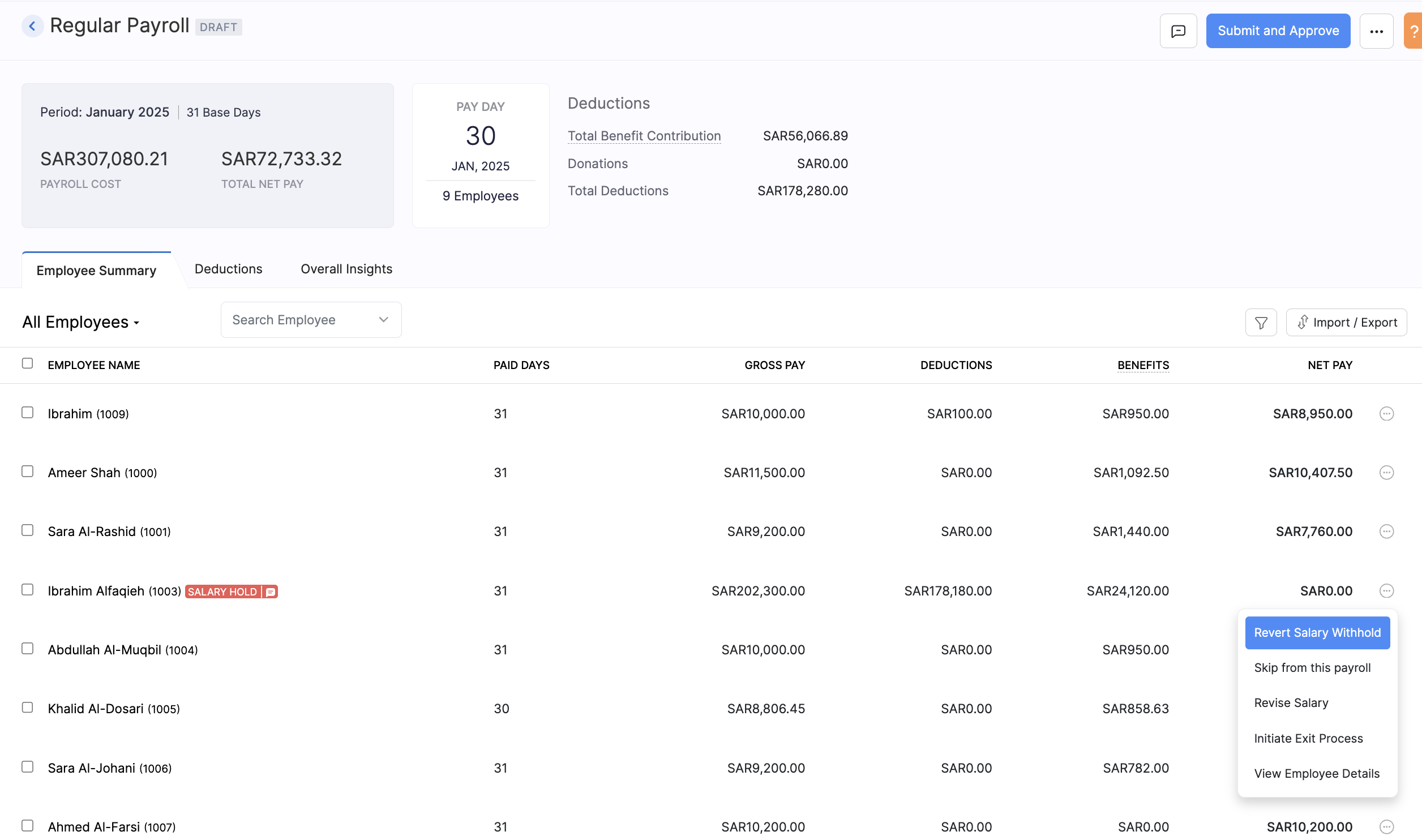Open the comment icon on the Salary Hold badge
This screenshot has width=1422, height=840.
point(270,592)
